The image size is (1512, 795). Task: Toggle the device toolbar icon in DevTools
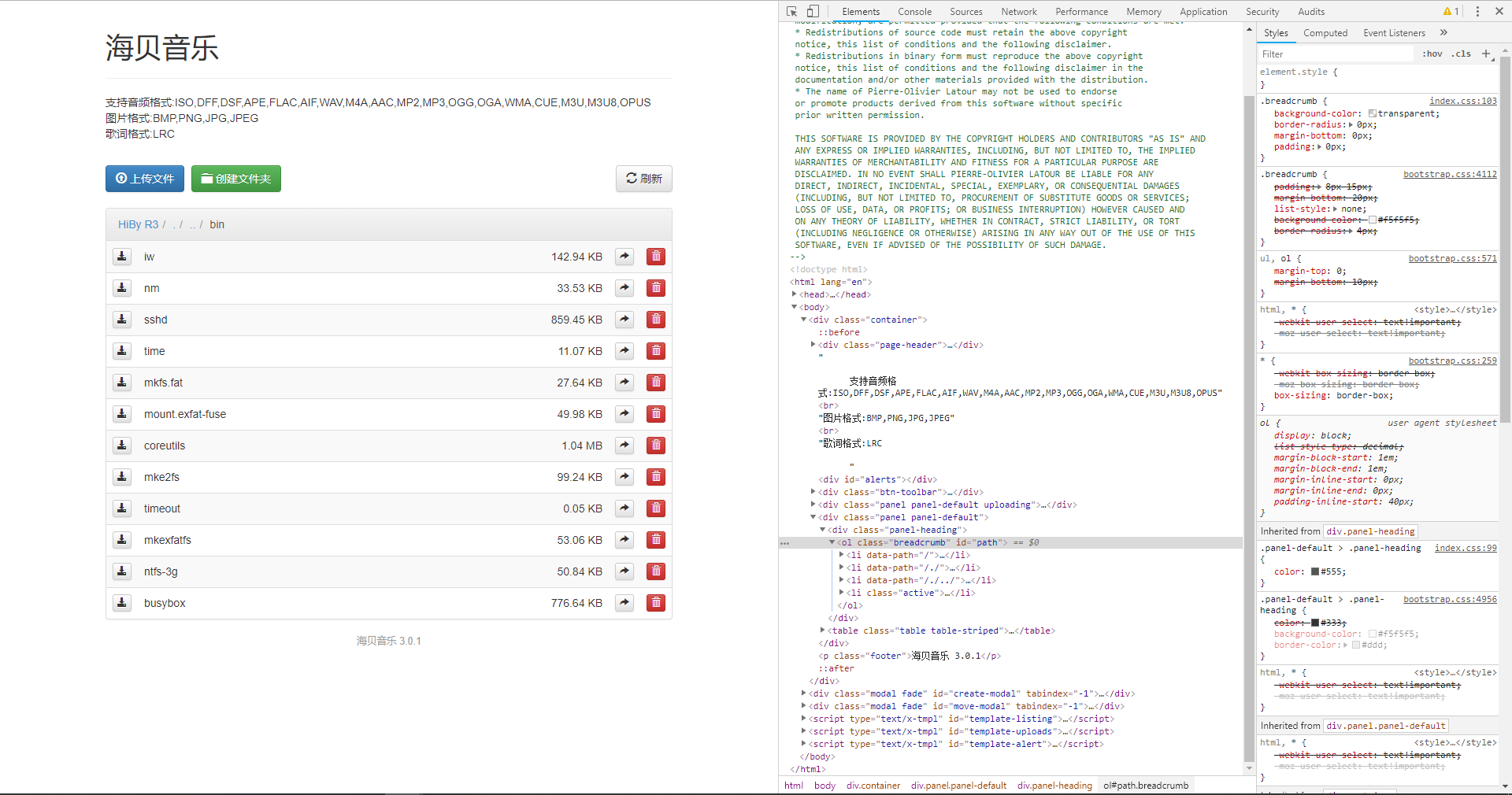813,11
